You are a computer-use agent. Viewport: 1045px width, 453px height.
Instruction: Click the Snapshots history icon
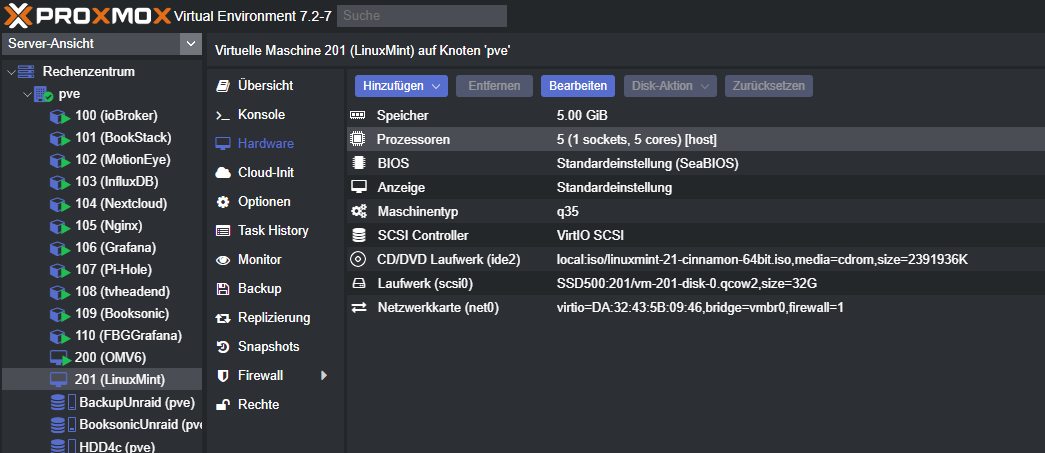tap(223, 346)
